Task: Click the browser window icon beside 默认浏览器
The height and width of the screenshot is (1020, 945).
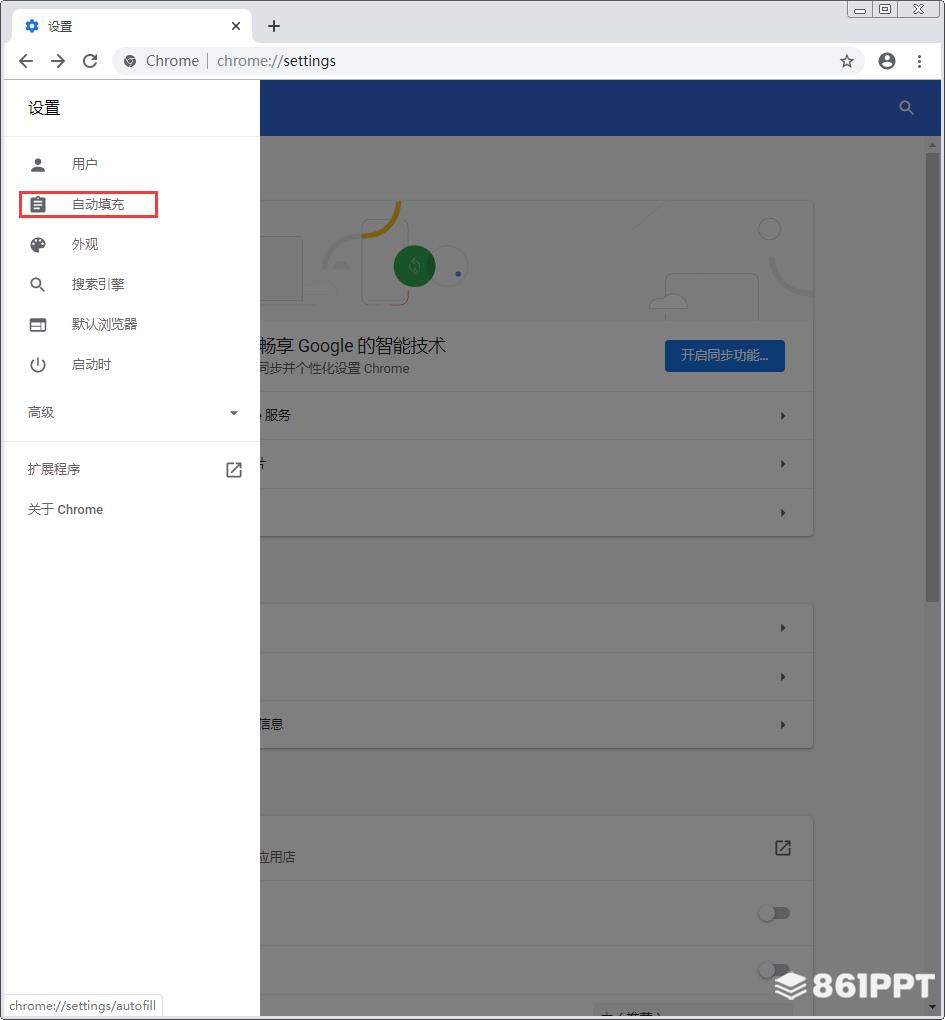Action: pyautogui.click(x=38, y=325)
